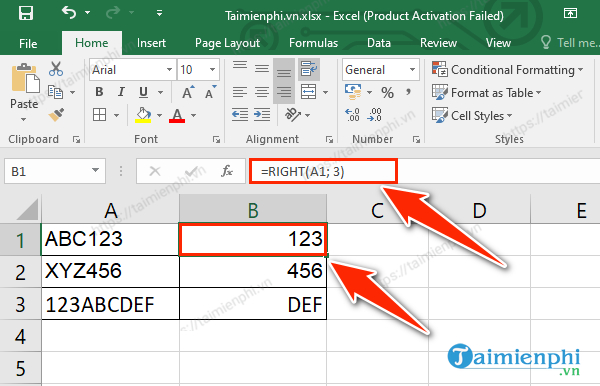Image resolution: width=600 pixels, height=386 pixels.
Task: Activate the Format Painter brush
Action: pyautogui.click(x=56, y=115)
